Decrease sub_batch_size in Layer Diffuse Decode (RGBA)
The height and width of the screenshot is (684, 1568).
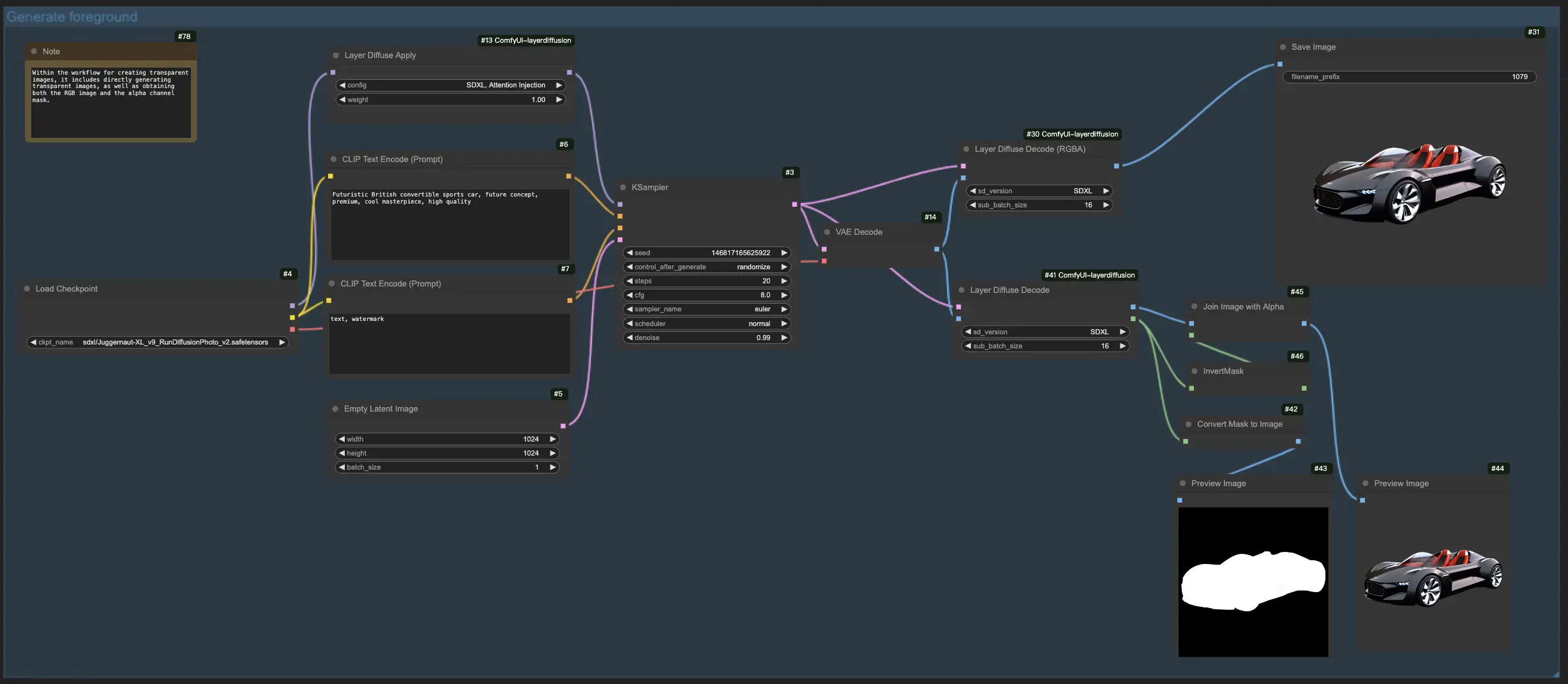click(972, 205)
